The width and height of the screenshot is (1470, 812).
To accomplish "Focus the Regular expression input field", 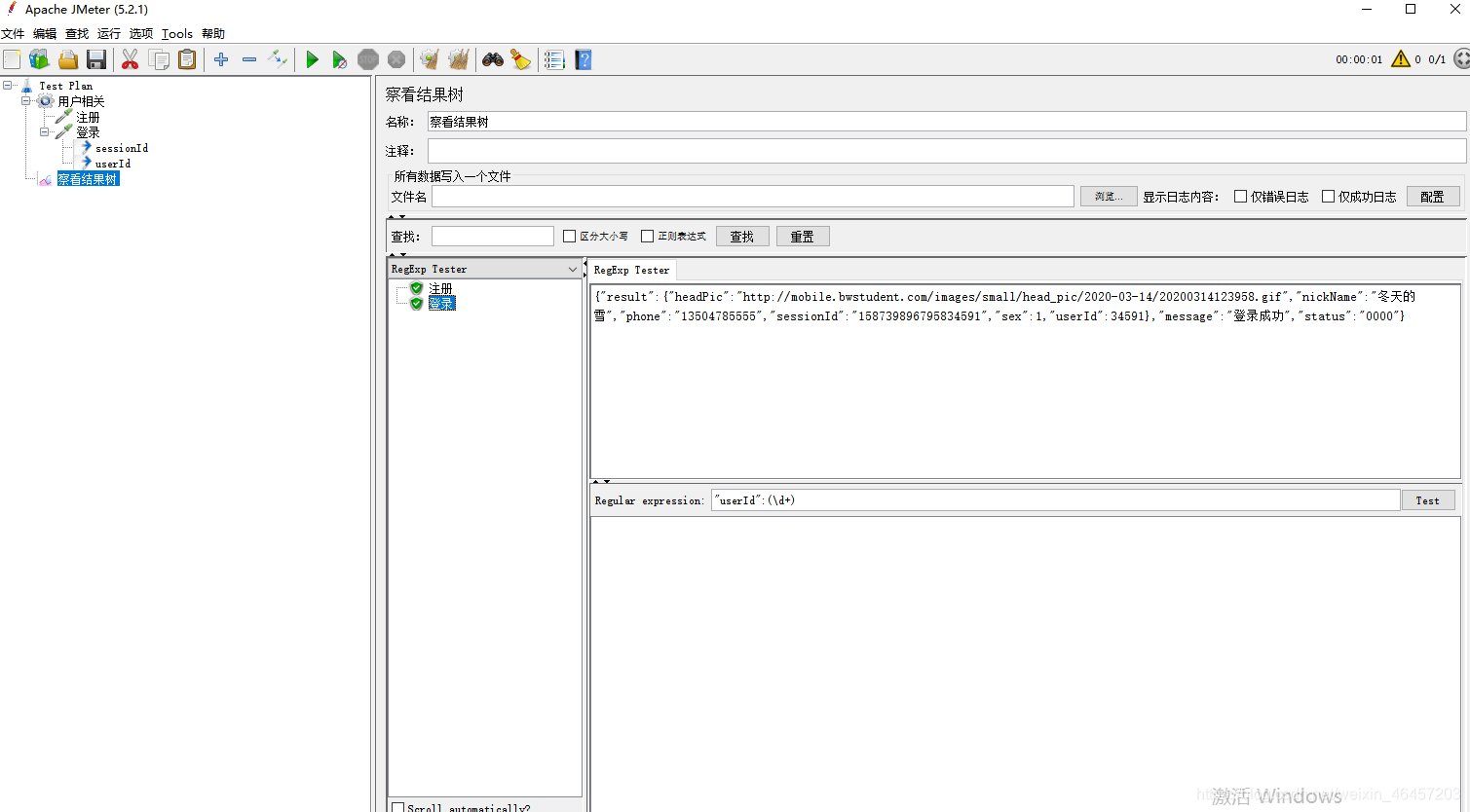I will click(x=1056, y=500).
